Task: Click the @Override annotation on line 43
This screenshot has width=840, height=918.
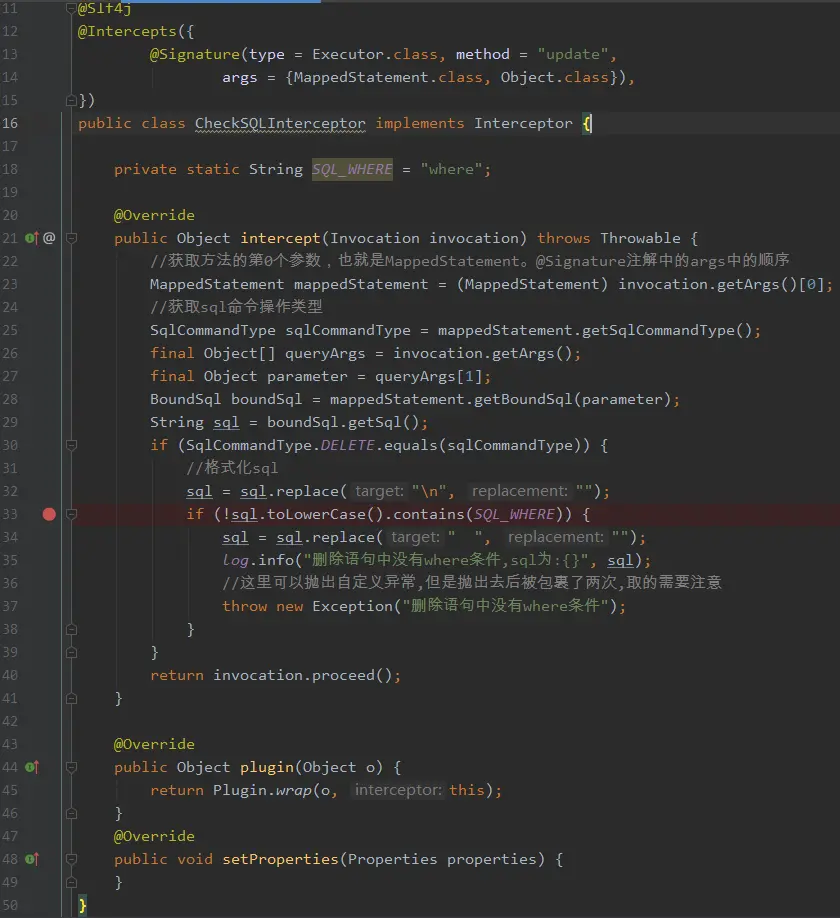Action: point(154,744)
